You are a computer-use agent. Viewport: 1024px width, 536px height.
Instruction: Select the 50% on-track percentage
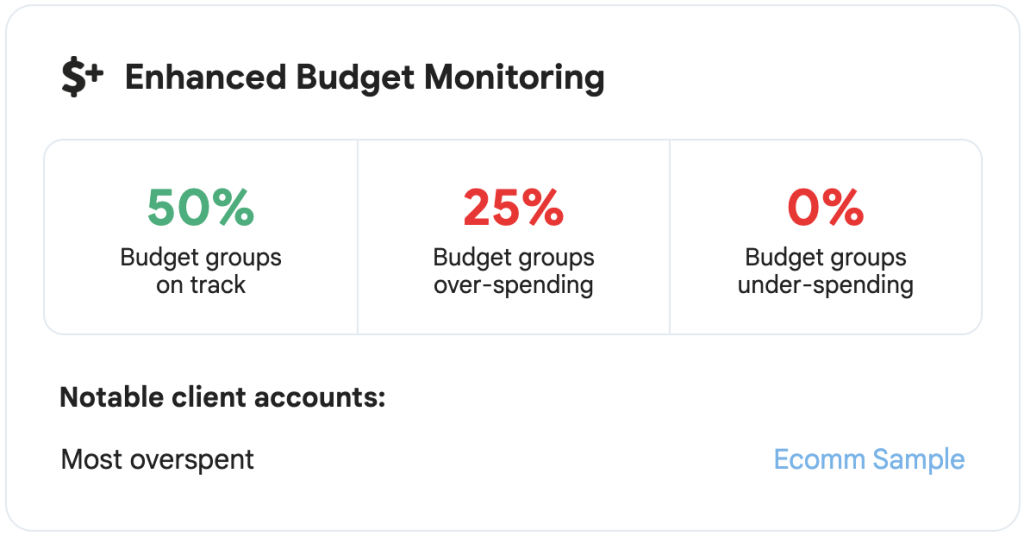click(200, 208)
